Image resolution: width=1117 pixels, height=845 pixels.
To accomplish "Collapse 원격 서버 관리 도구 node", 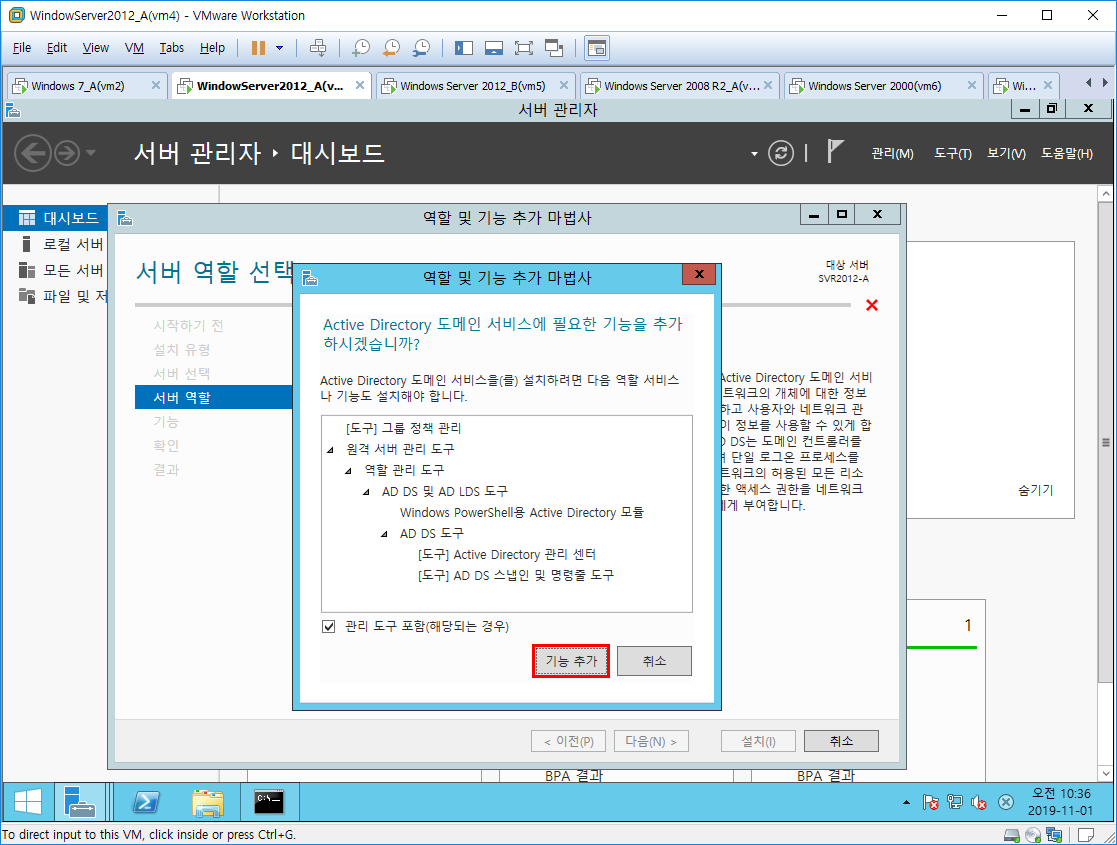I will [x=331, y=450].
